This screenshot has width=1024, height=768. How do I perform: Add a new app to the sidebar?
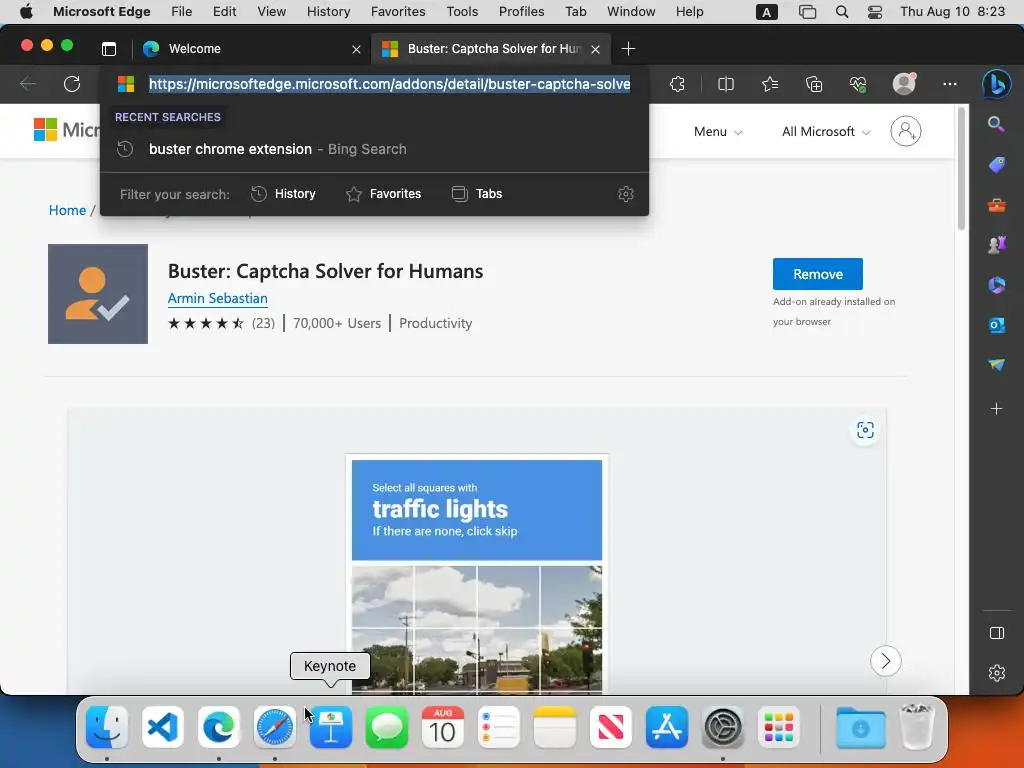point(996,409)
